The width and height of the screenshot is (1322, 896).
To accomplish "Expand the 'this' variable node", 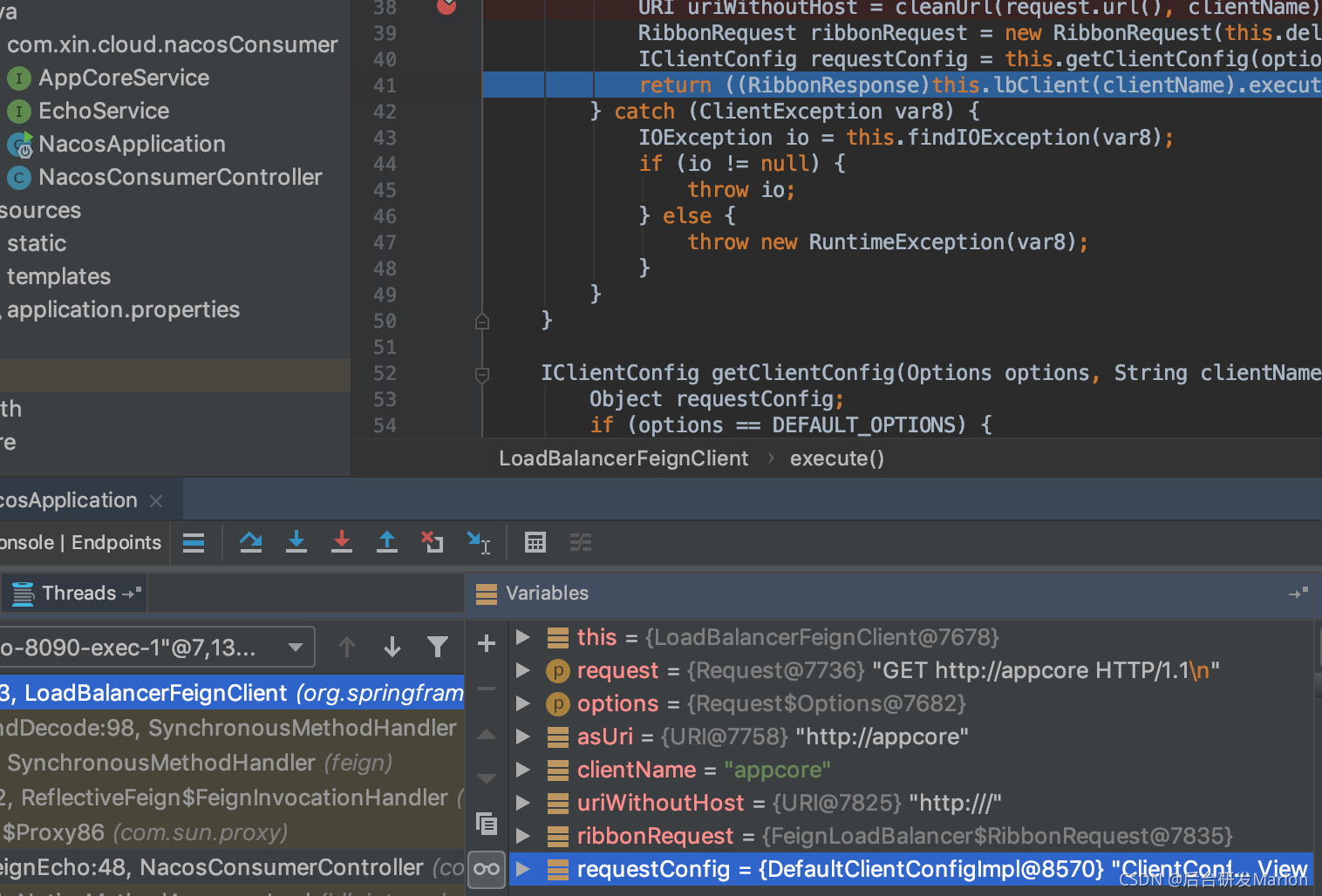I will click(523, 637).
